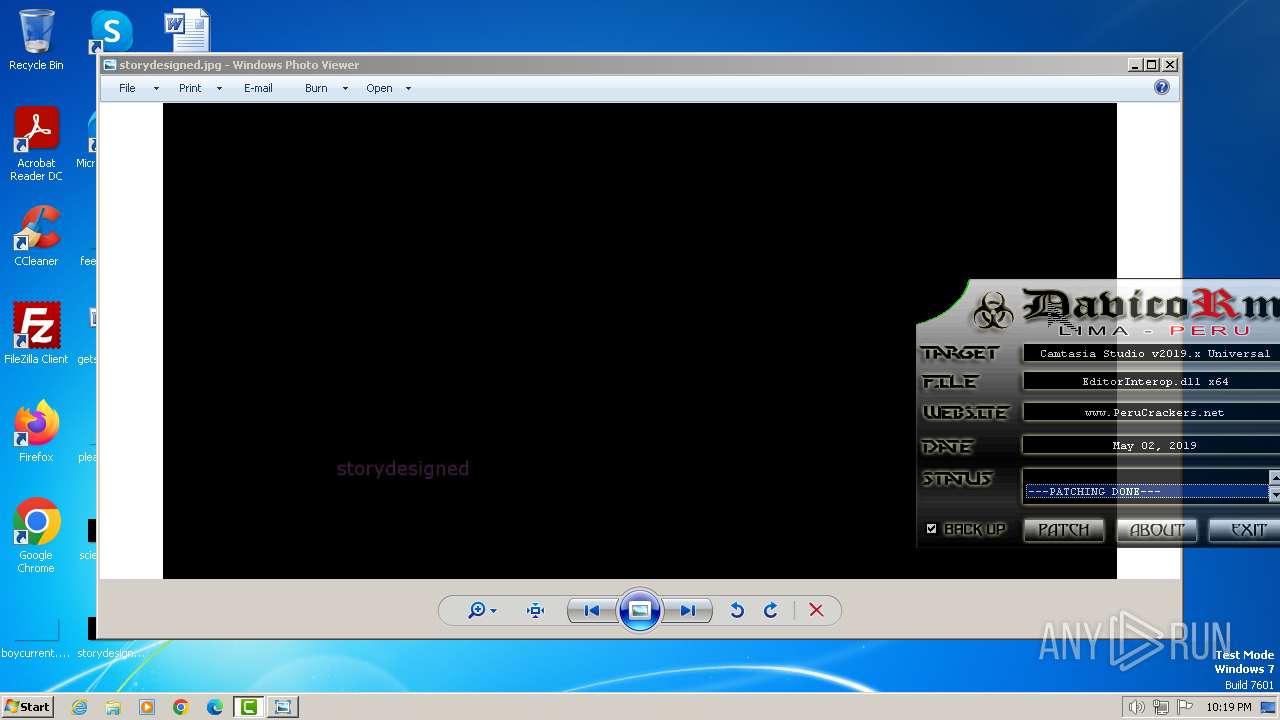
Task: Expand the zoom slider dropdown arrow
Action: pyautogui.click(x=493, y=611)
